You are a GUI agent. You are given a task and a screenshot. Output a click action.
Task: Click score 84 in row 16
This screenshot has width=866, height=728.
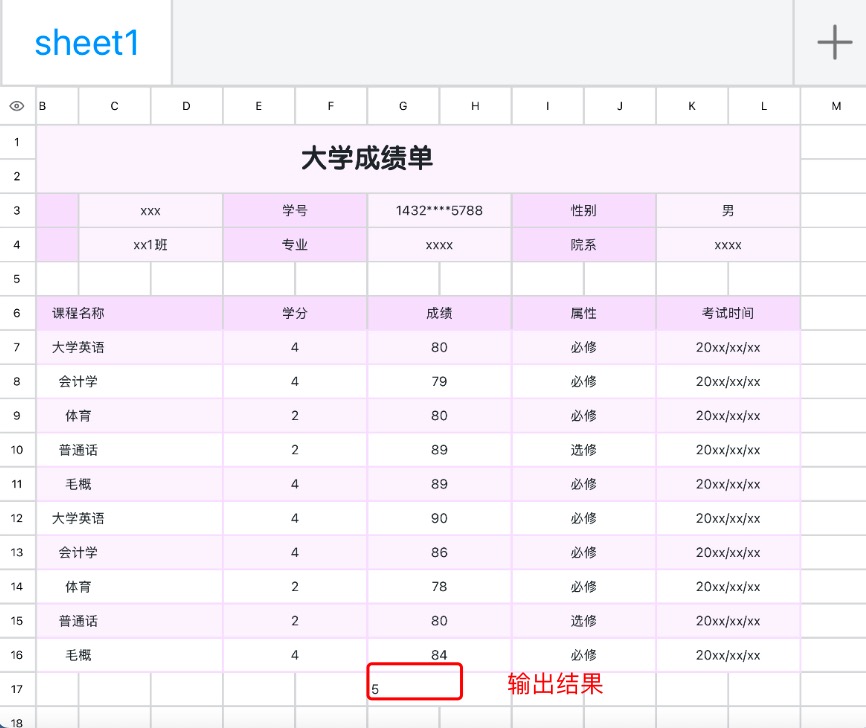pos(440,655)
